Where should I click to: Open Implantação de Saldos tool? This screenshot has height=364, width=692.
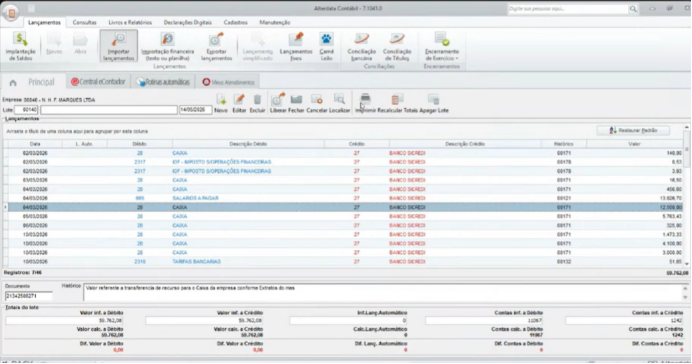[20, 46]
